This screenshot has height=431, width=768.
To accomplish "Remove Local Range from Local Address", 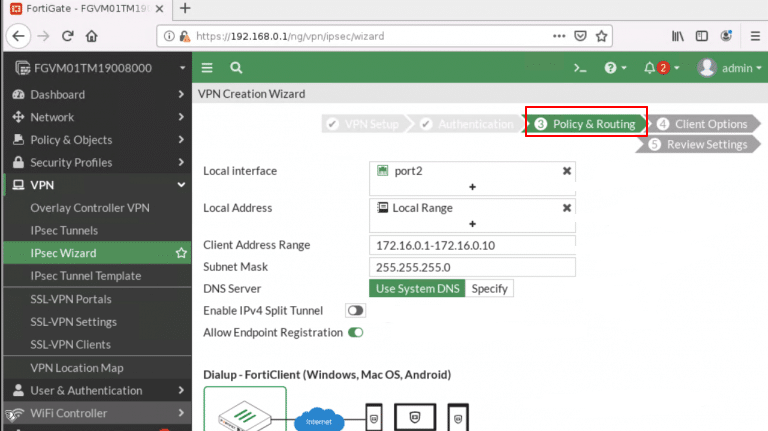I will (x=567, y=208).
